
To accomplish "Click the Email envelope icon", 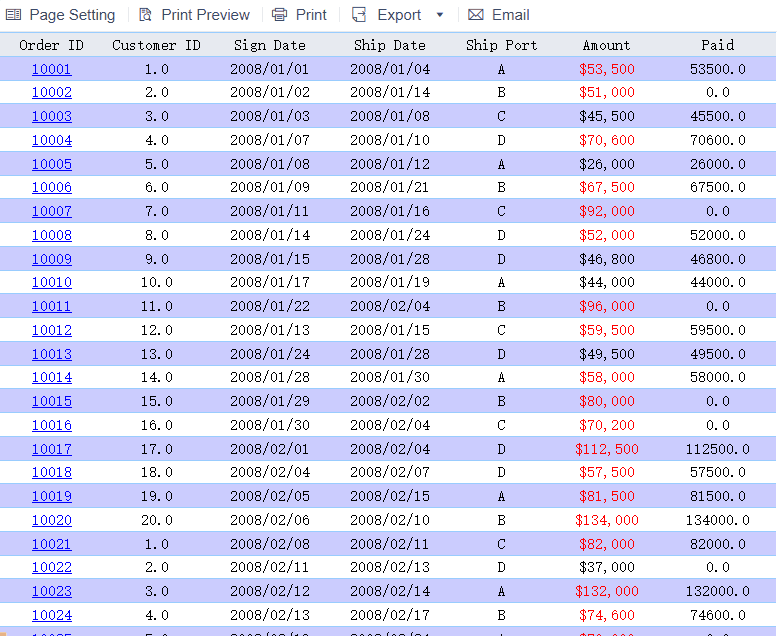I will [476, 15].
